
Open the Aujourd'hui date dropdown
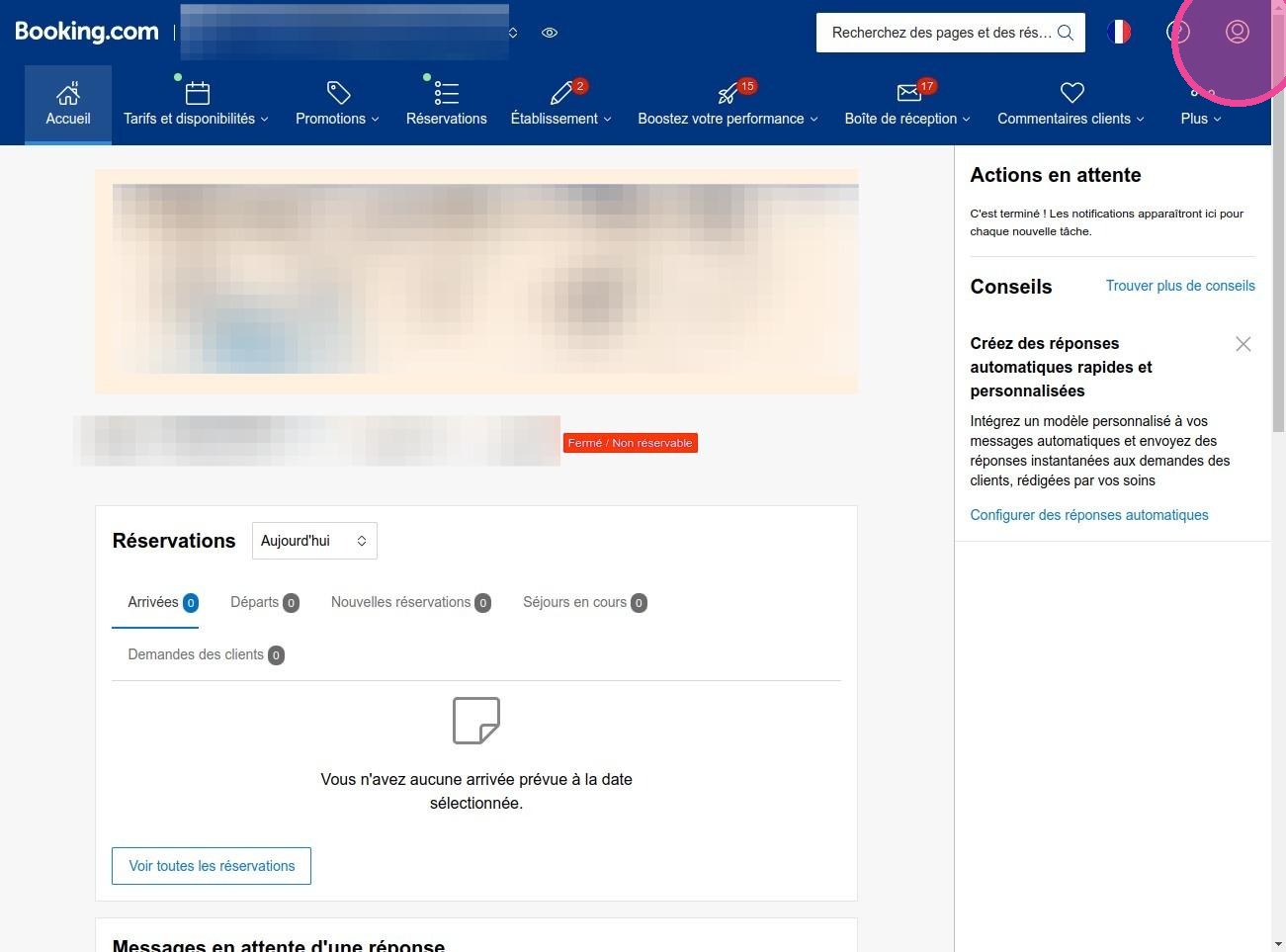tap(314, 541)
